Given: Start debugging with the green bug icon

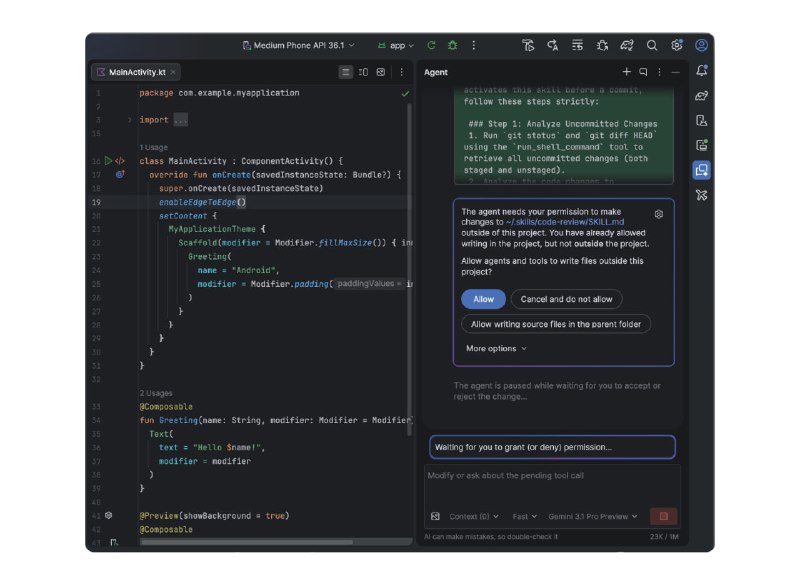Looking at the screenshot, I should click(x=453, y=45).
